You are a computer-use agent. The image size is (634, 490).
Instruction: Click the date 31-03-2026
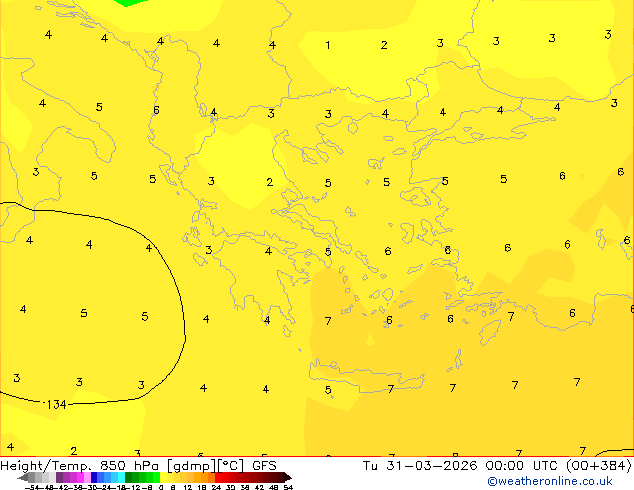pyautogui.click(x=431, y=466)
